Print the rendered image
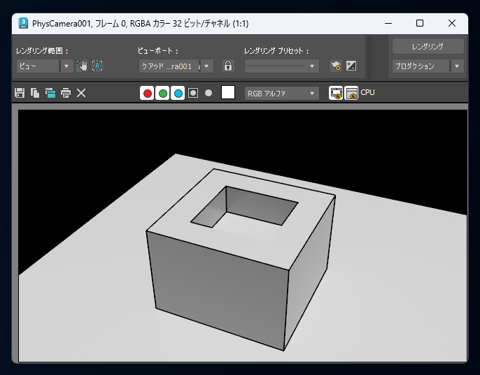 click(x=66, y=93)
